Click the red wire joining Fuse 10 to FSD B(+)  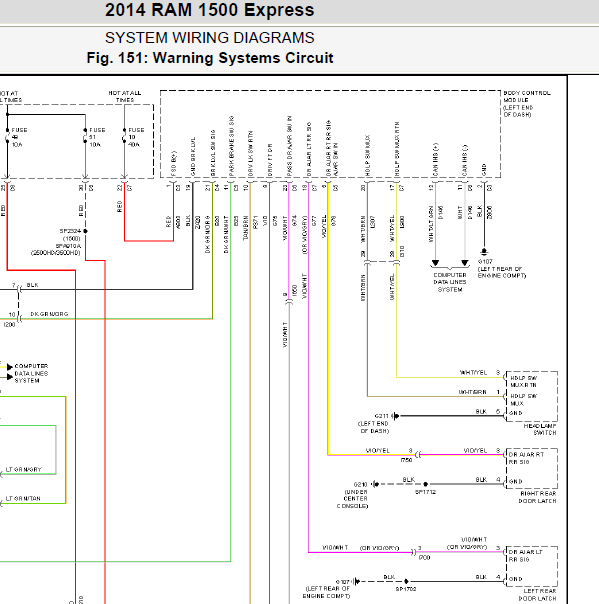click(149, 241)
